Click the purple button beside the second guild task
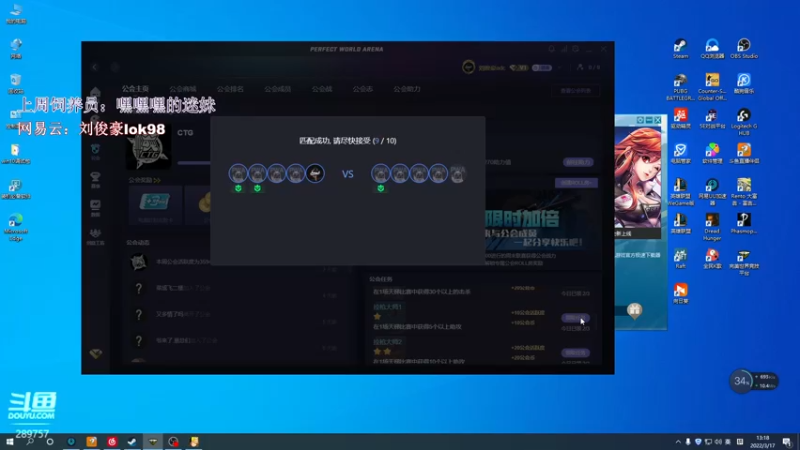 coord(576,353)
